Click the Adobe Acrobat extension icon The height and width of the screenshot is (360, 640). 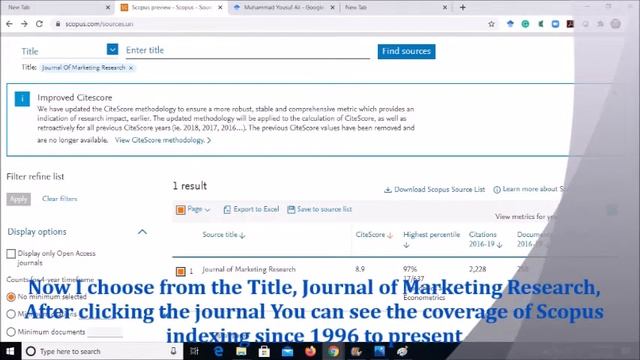pos(570,24)
